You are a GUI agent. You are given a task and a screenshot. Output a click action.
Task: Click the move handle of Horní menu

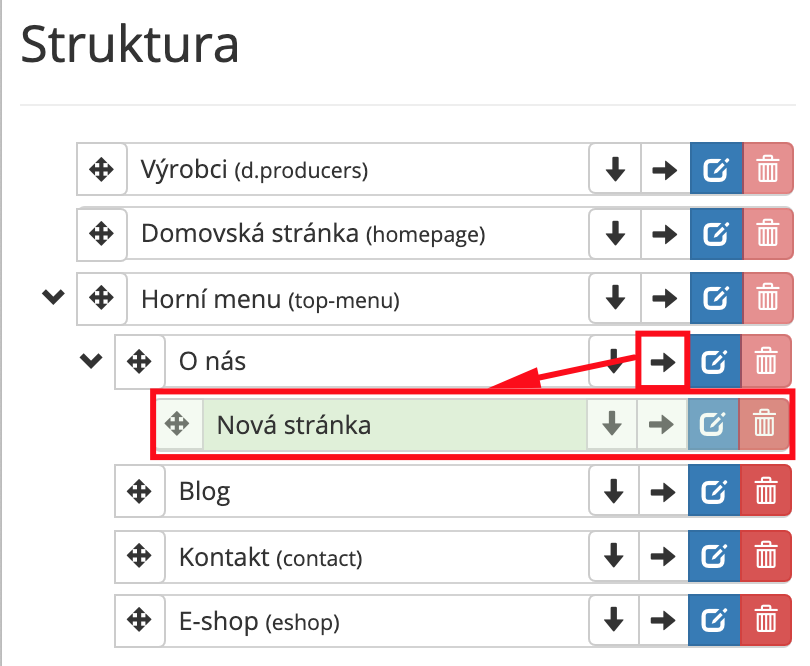[101, 298]
